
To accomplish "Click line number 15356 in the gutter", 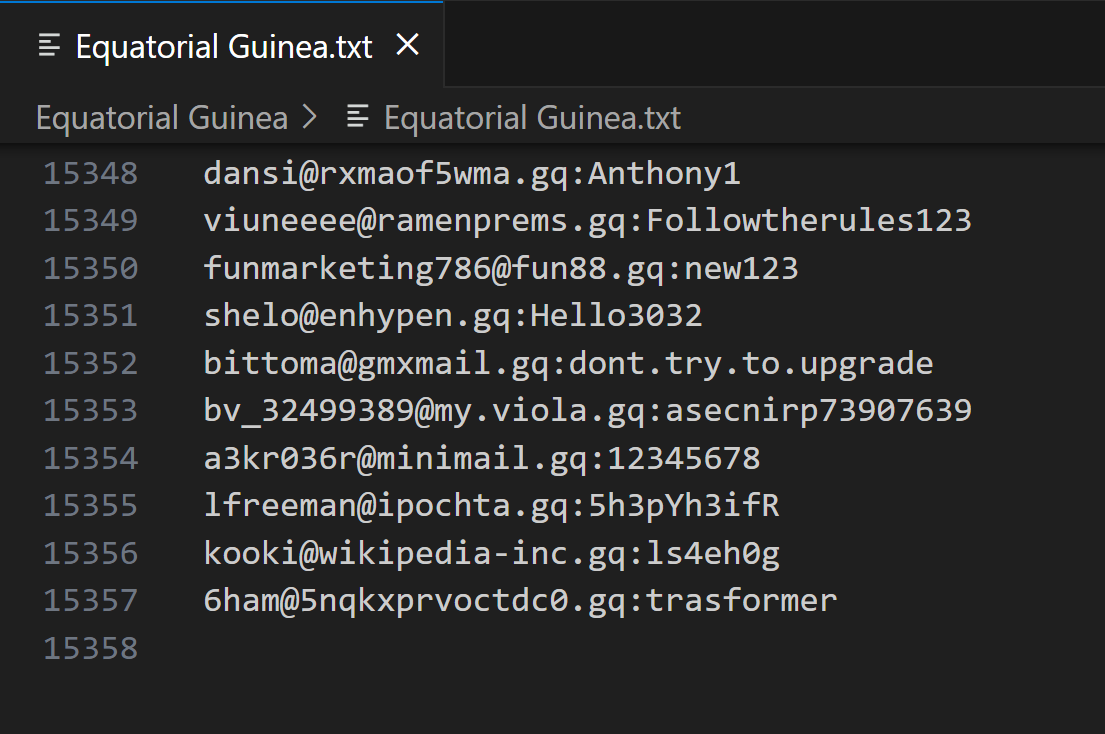I will point(91,554).
